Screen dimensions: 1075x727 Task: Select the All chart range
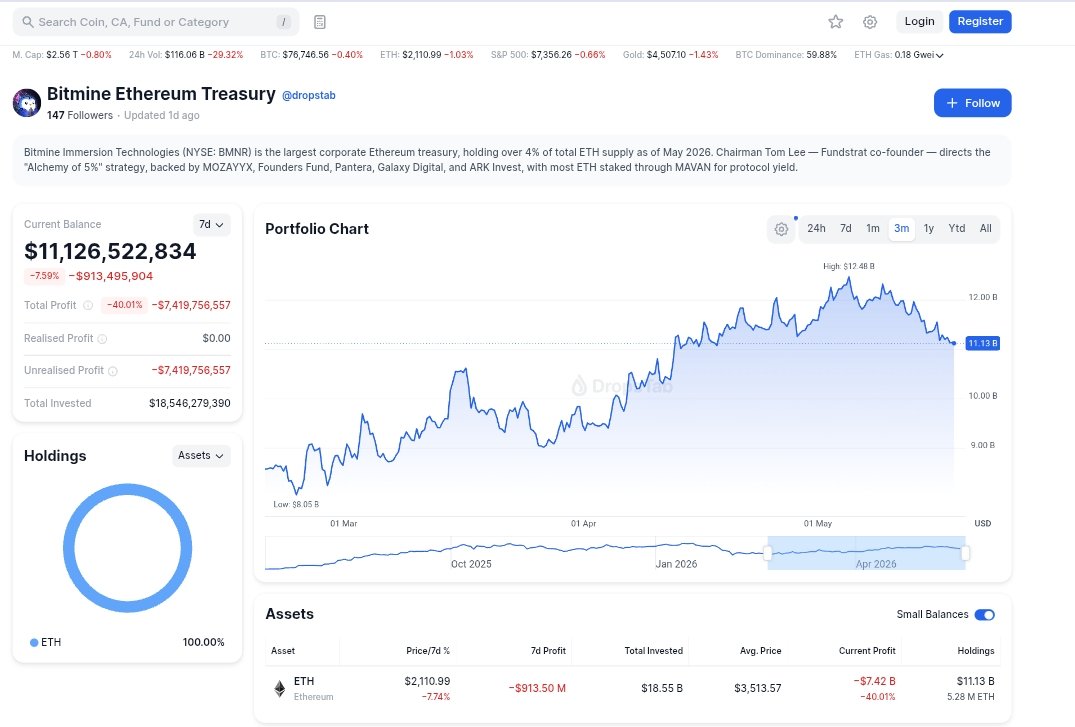(x=985, y=228)
